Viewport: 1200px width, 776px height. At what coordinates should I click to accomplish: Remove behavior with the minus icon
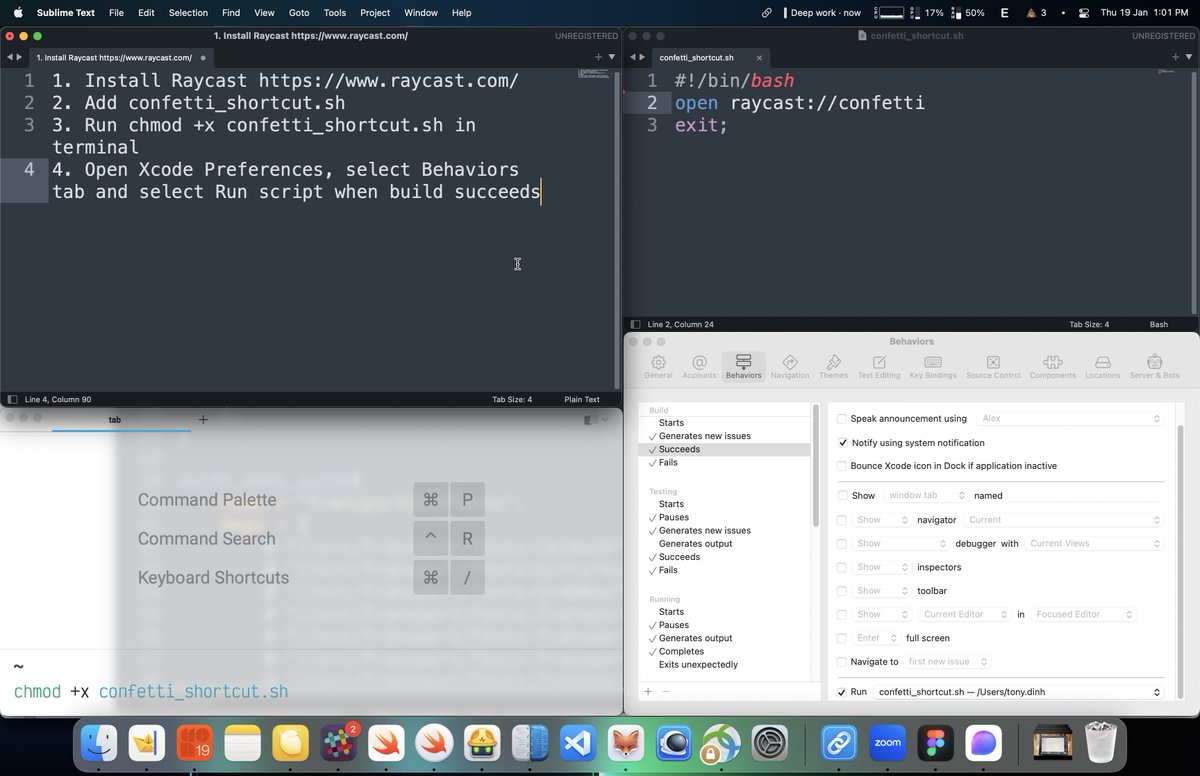(x=666, y=691)
